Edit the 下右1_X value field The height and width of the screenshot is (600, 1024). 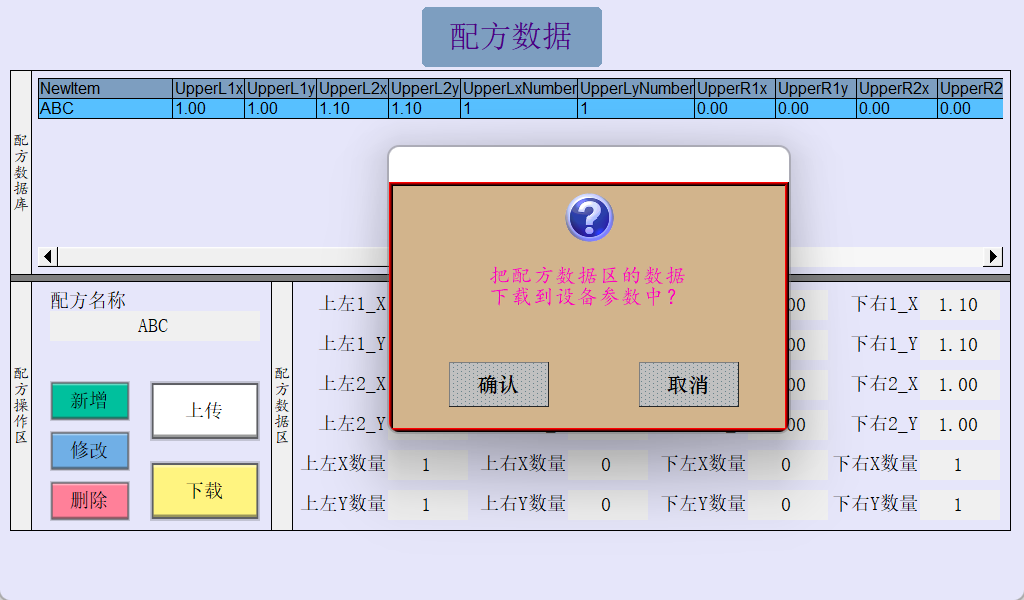959,305
